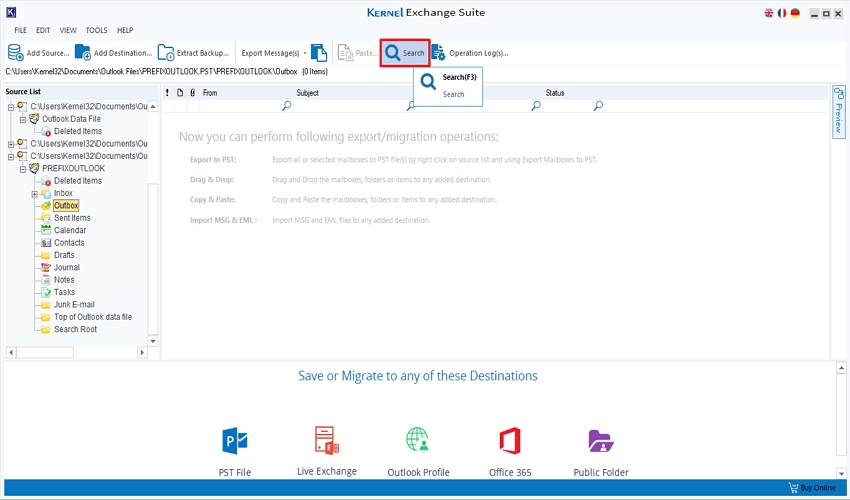Click the search icon in Status column filter
Image resolution: width=850 pixels, height=500 pixels.
598,106
